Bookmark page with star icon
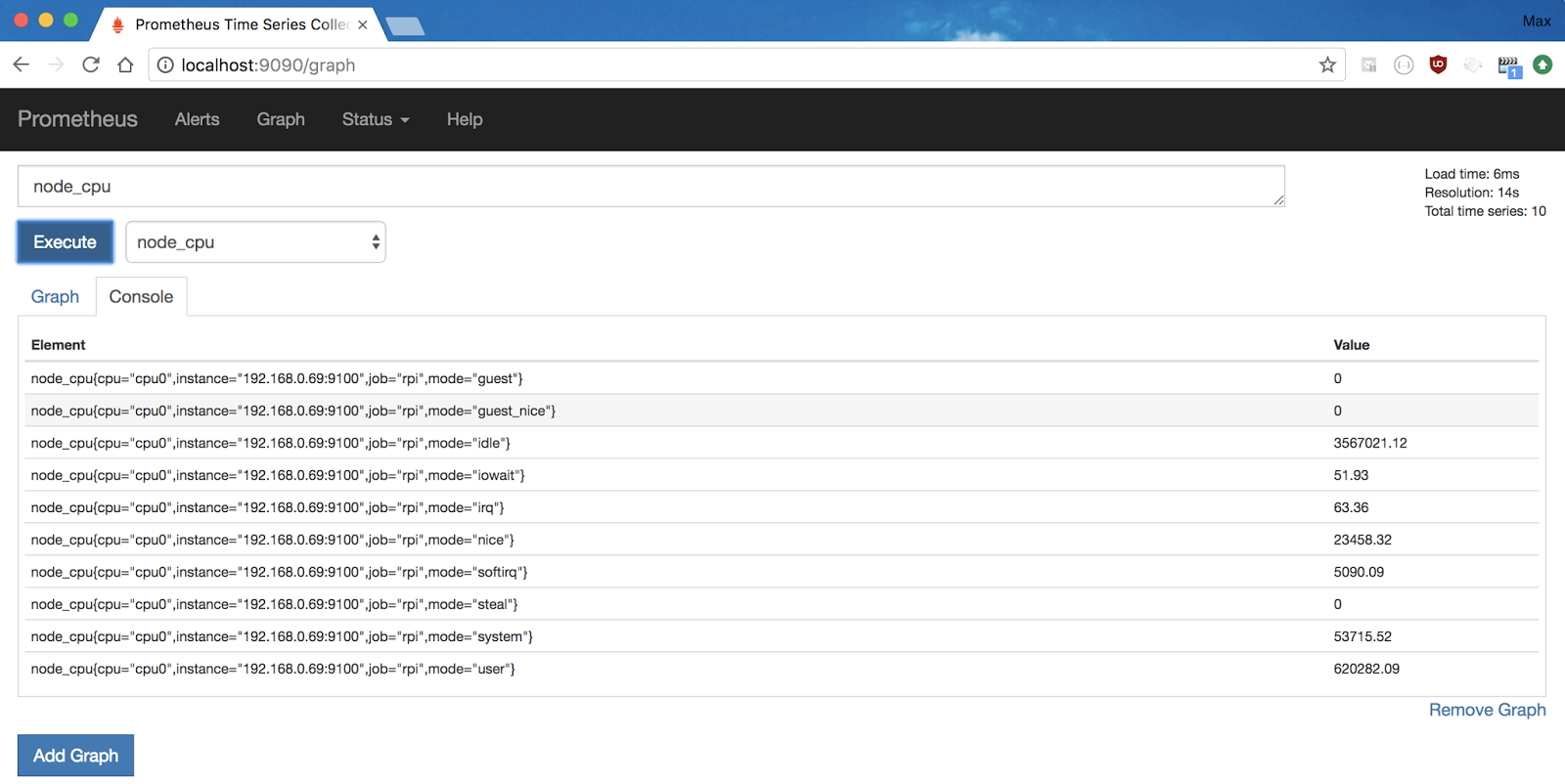Screen dimensions: 1565x784 [x=1327, y=65]
